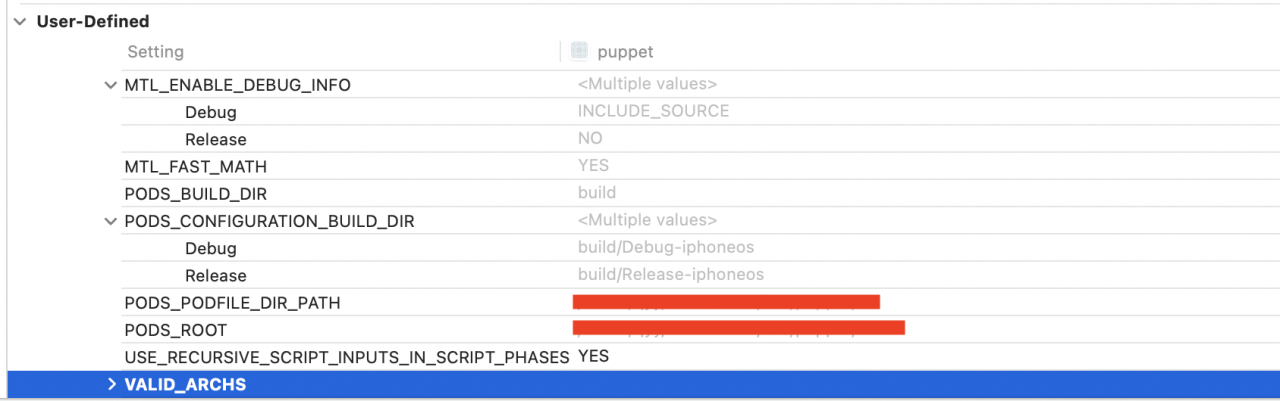Select the PODS_PODFILE_DIR_PATH setting
The image size is (1280, 401).
click(232, 302)
